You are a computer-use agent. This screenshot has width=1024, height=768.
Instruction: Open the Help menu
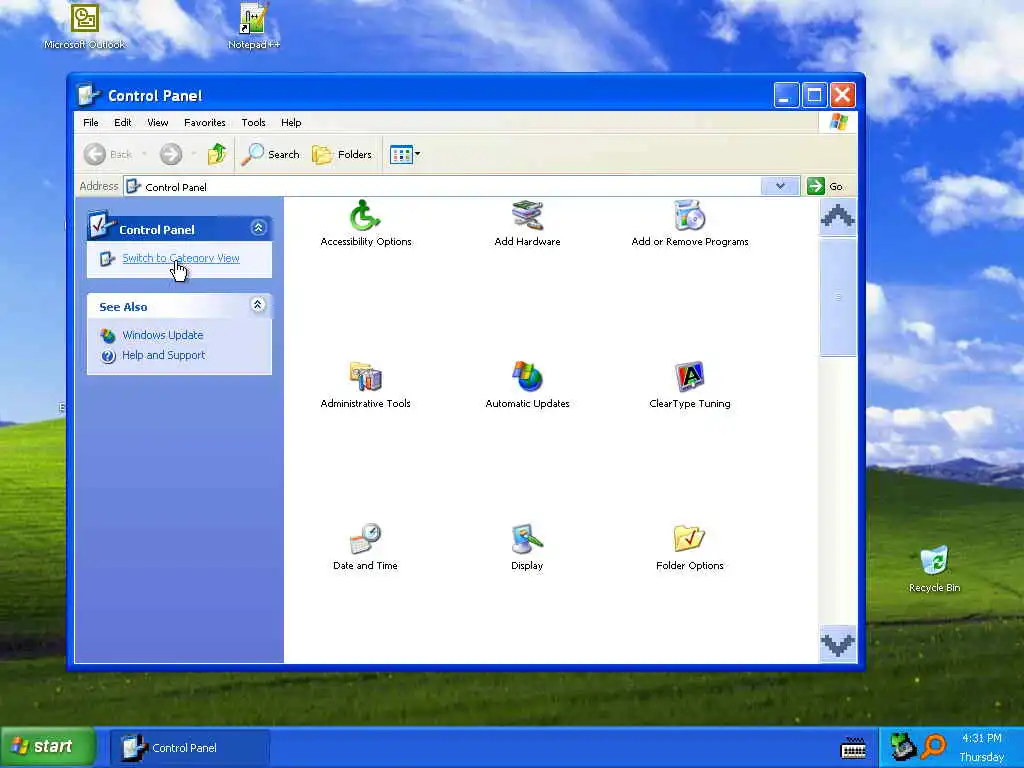tap(291, 122)
